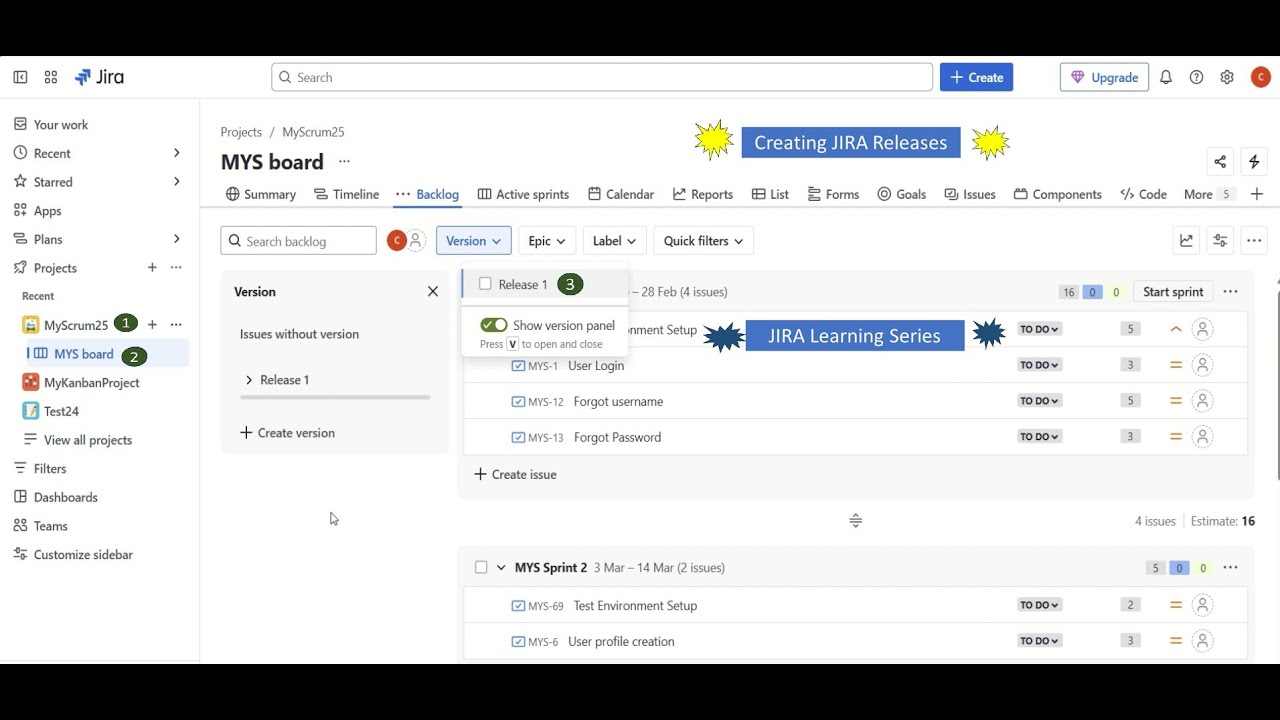Viewport: 1280px width, 720px height.
Task: Assign MYS-69 via unassigned avatar icon
Action: [x=1203, y=605]
